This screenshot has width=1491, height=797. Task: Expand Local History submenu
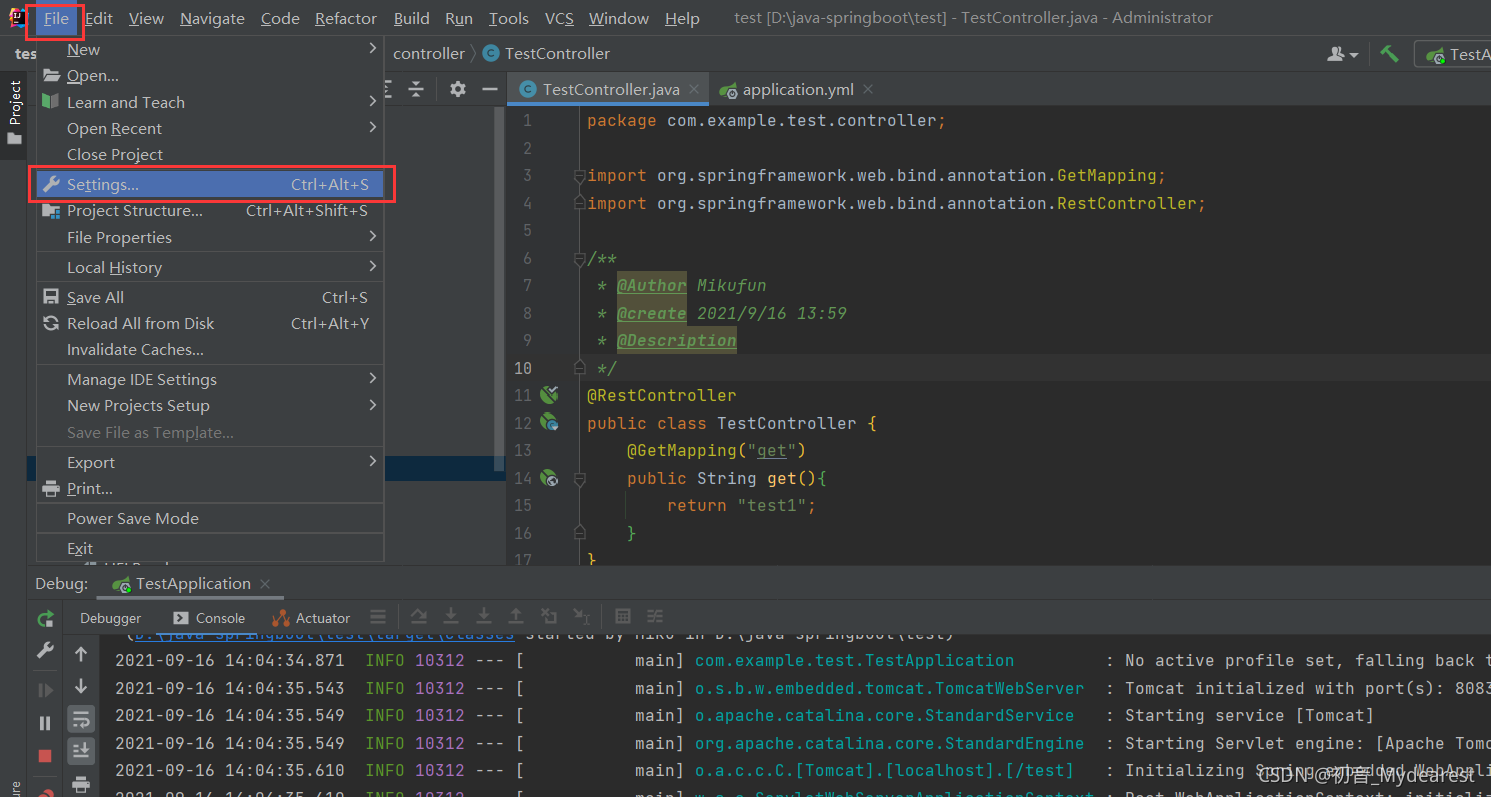coord(210,268)
